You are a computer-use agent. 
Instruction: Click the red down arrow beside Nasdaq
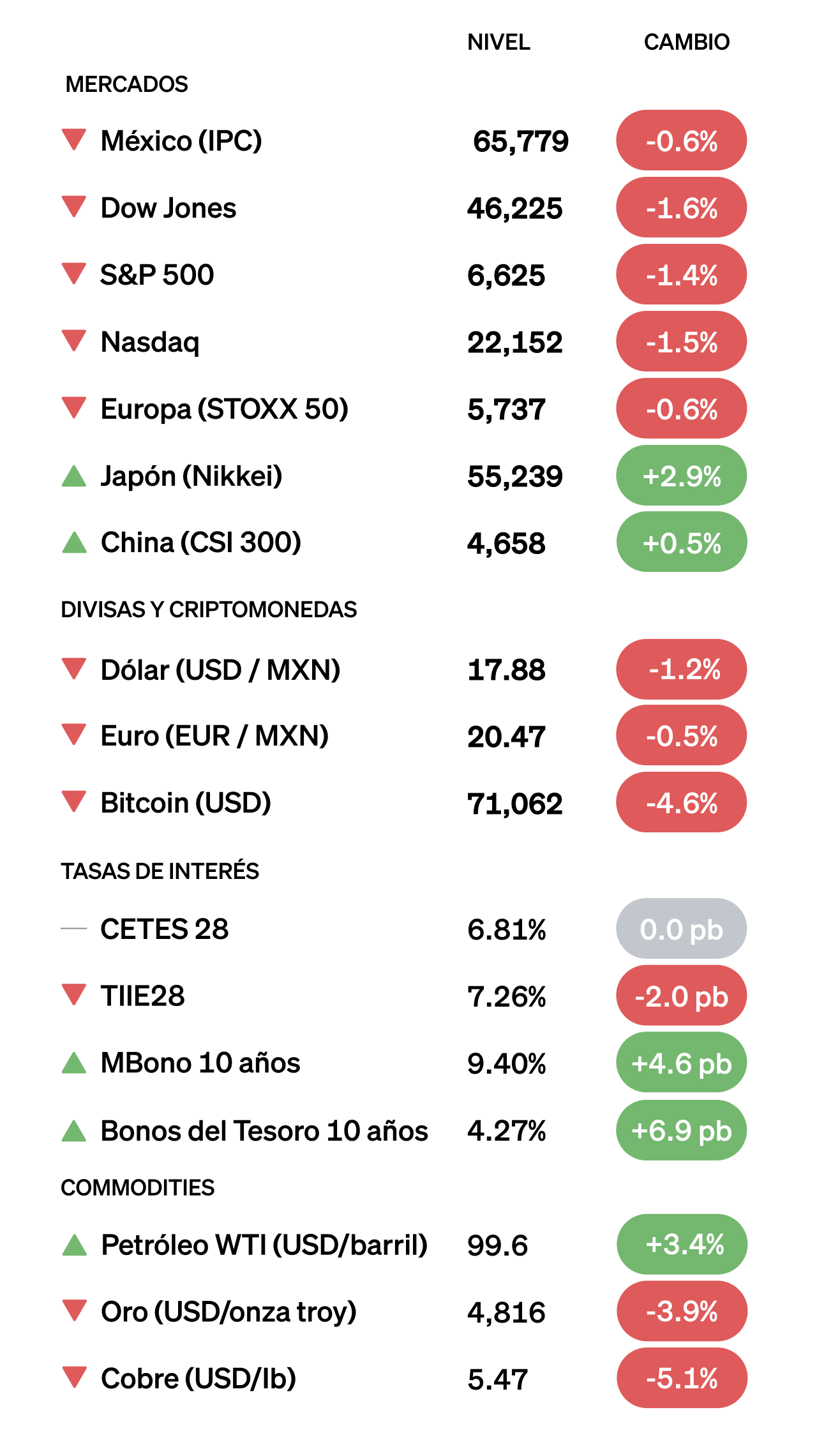74,340
